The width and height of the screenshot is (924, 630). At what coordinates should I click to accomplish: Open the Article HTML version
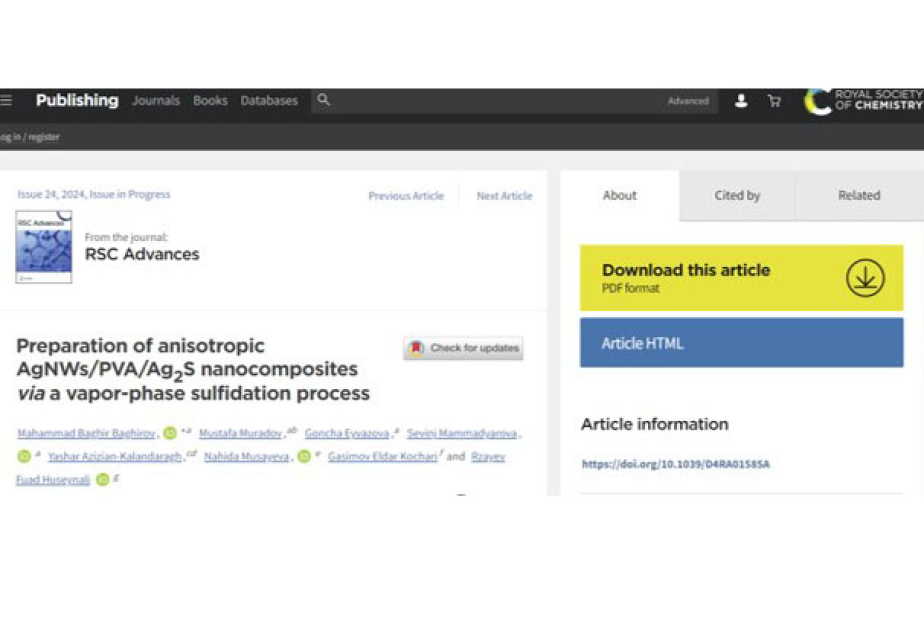pos(741,342)
